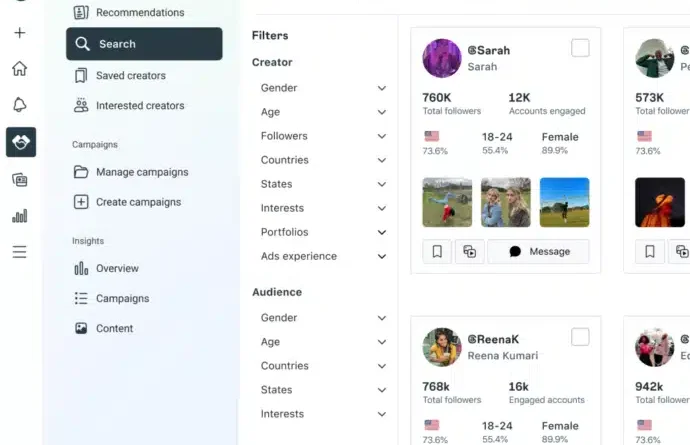
Task: Click the magnifier icon in Search
Action: pos(82,44)
